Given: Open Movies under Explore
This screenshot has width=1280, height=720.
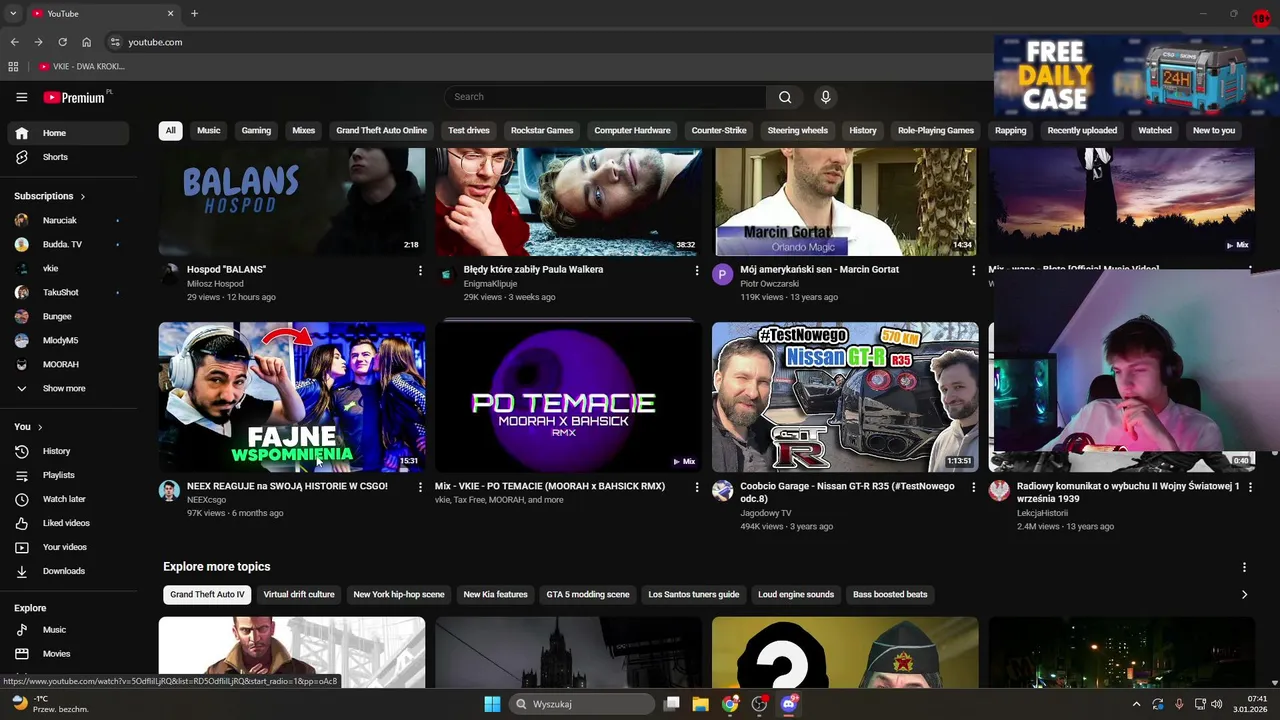Looking at the screenshot, I should tap(68, 654).
